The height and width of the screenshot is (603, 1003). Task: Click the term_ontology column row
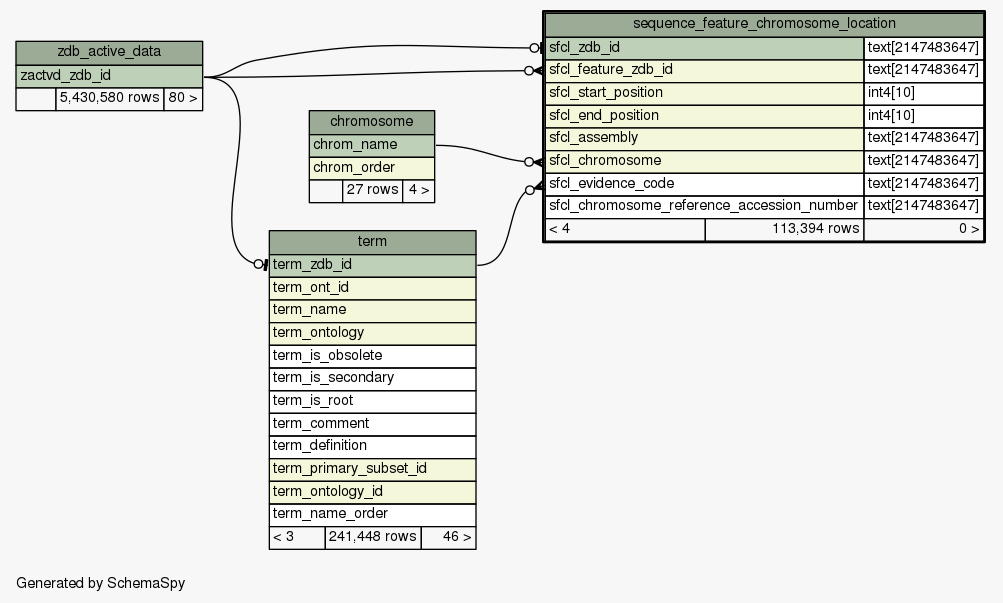coord(372,333)
